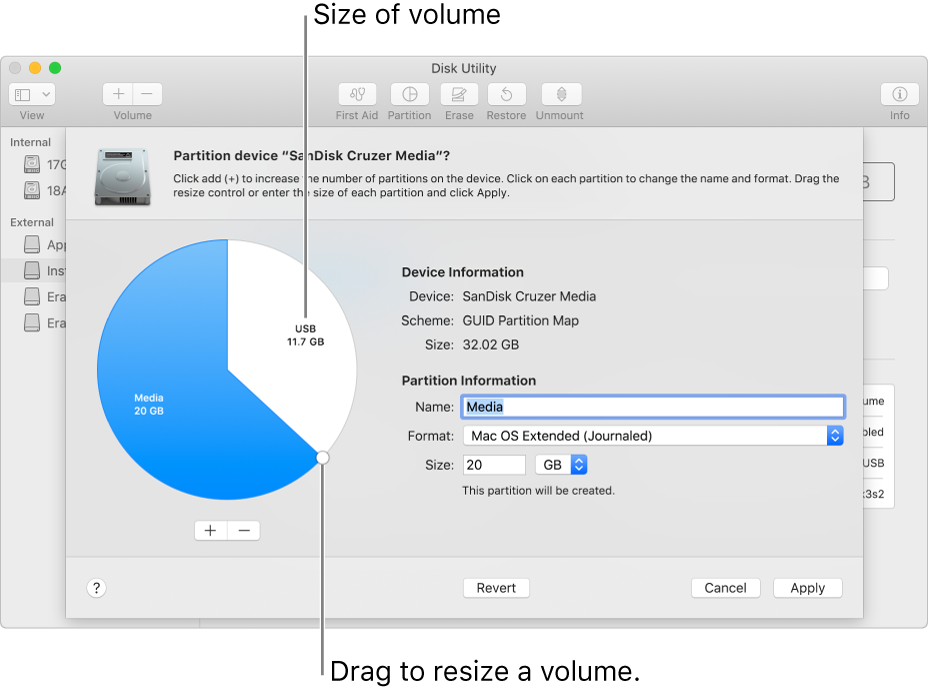Click the Restore toolbar icon
The image size is (931, 689).
[506, 94]
